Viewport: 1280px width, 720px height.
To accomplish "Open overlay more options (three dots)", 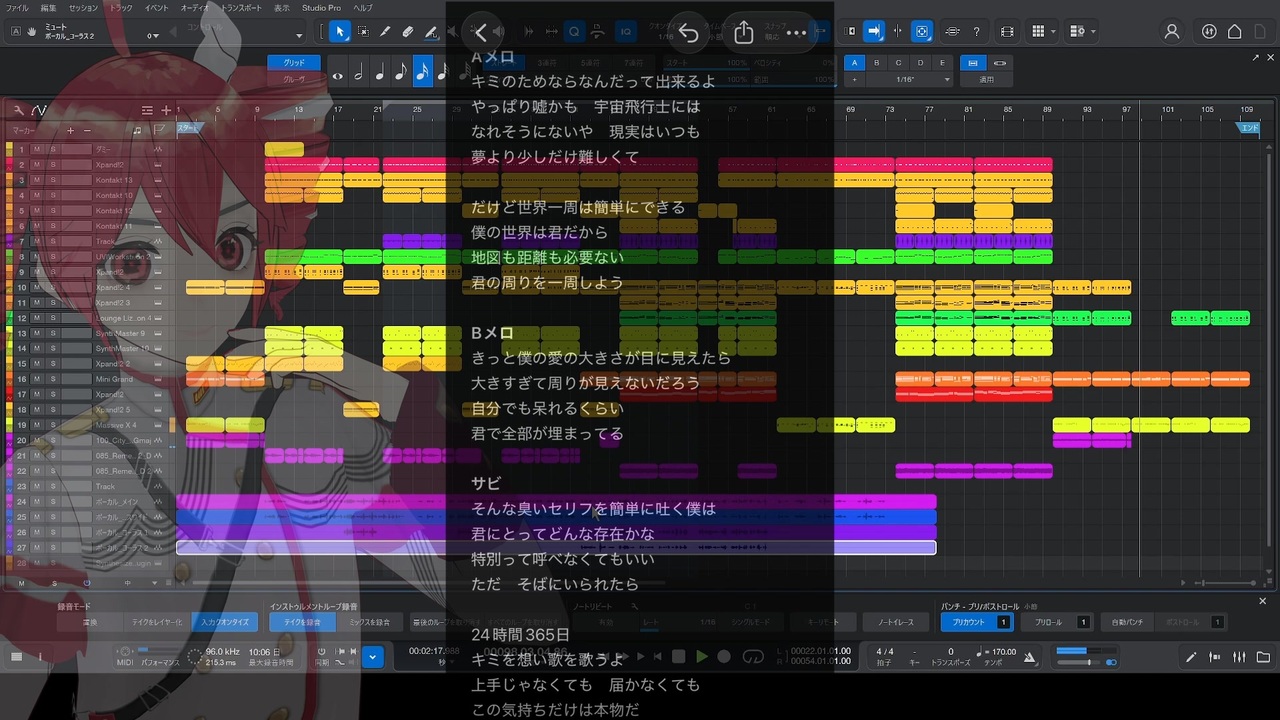I will pos(796,32).
